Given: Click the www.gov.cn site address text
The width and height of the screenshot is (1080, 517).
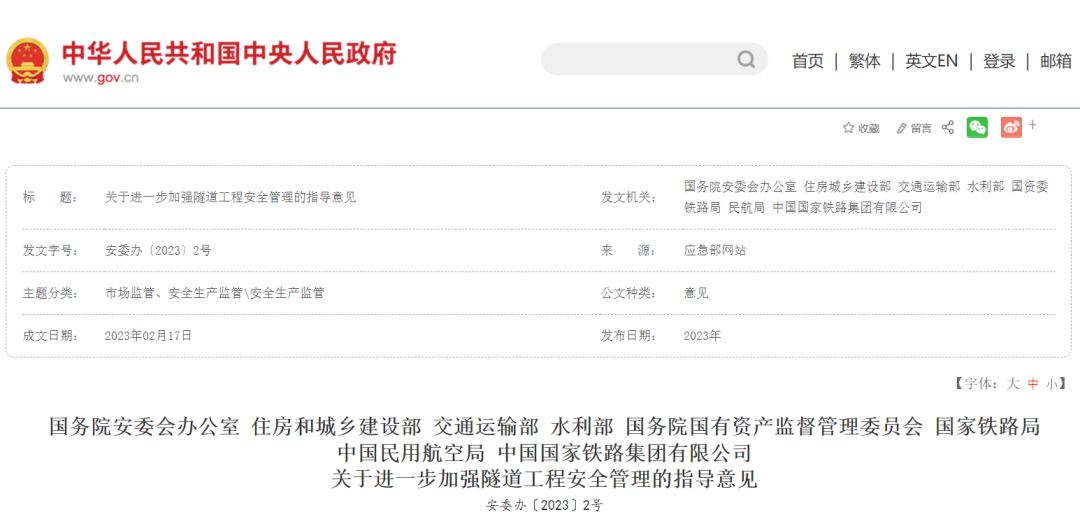Looking at the screenshot, I should coord(100,79).
